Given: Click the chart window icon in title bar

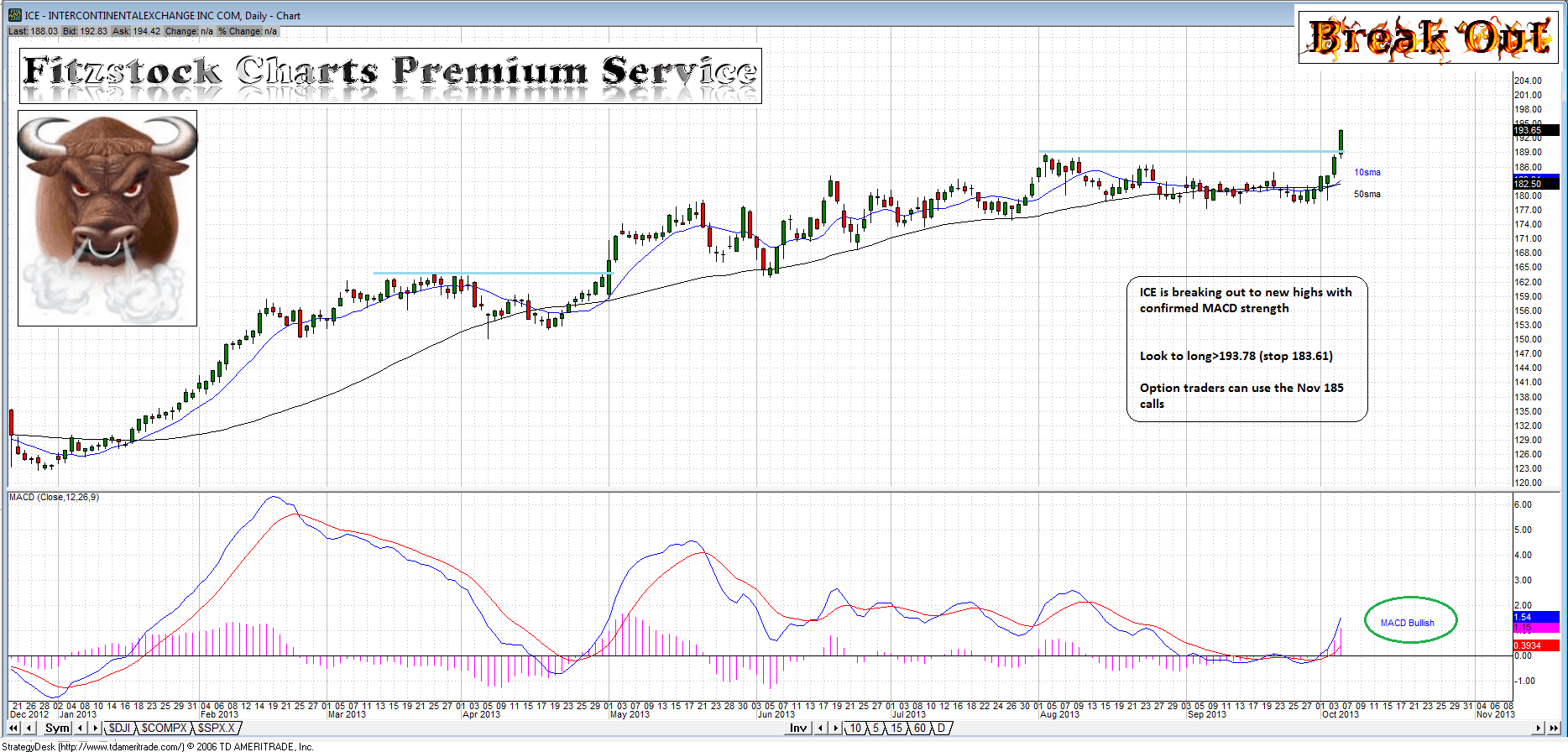Looking at the screenshot, I should (14, 15).
